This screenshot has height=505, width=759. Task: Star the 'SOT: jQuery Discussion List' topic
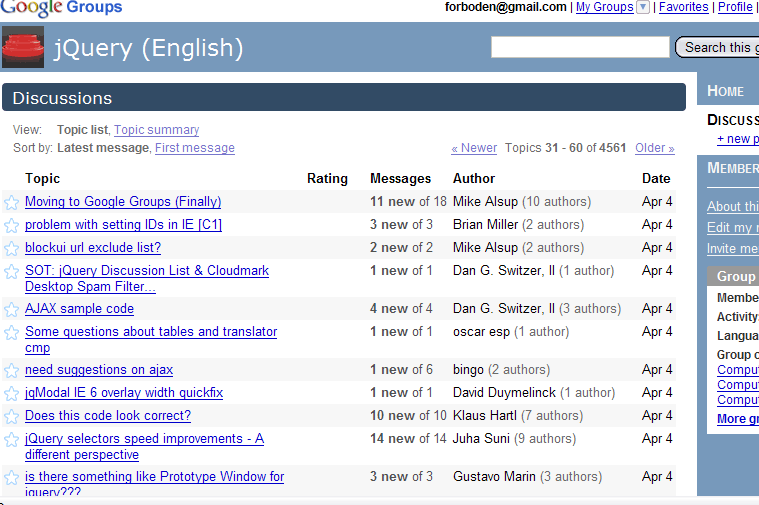coord(11,272)
